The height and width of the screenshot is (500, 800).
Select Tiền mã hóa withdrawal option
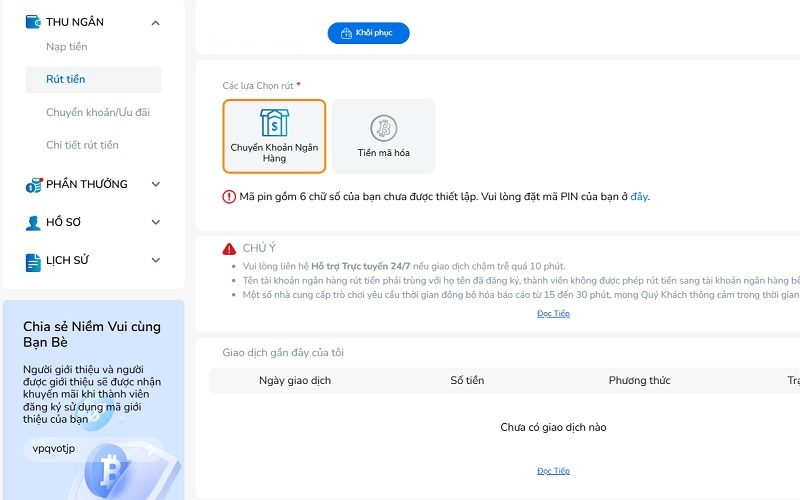[x=384, y=137]
